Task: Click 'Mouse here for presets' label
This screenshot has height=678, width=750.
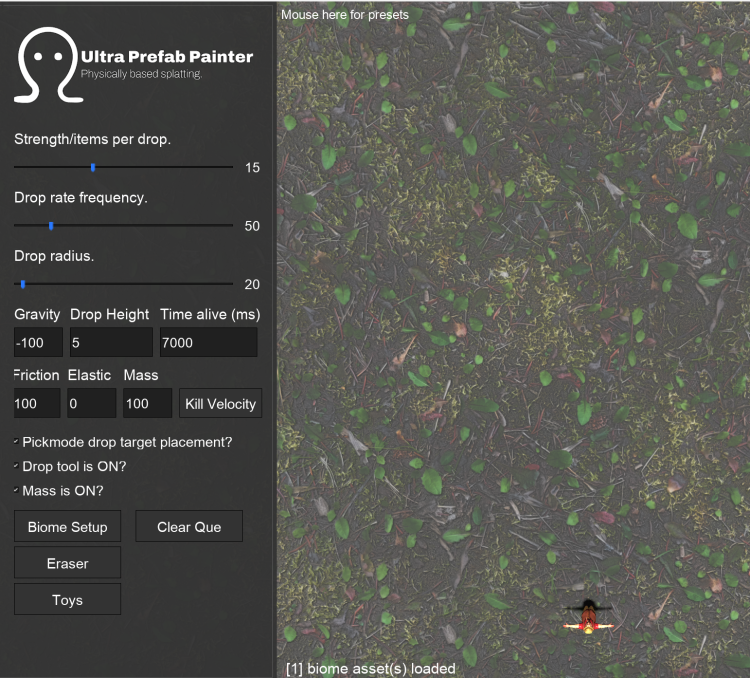Action: pos(344,15)
